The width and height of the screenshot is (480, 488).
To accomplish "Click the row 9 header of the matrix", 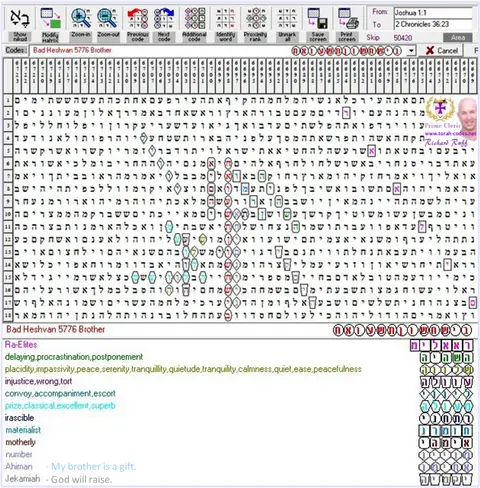I will (x=8, y=201).
